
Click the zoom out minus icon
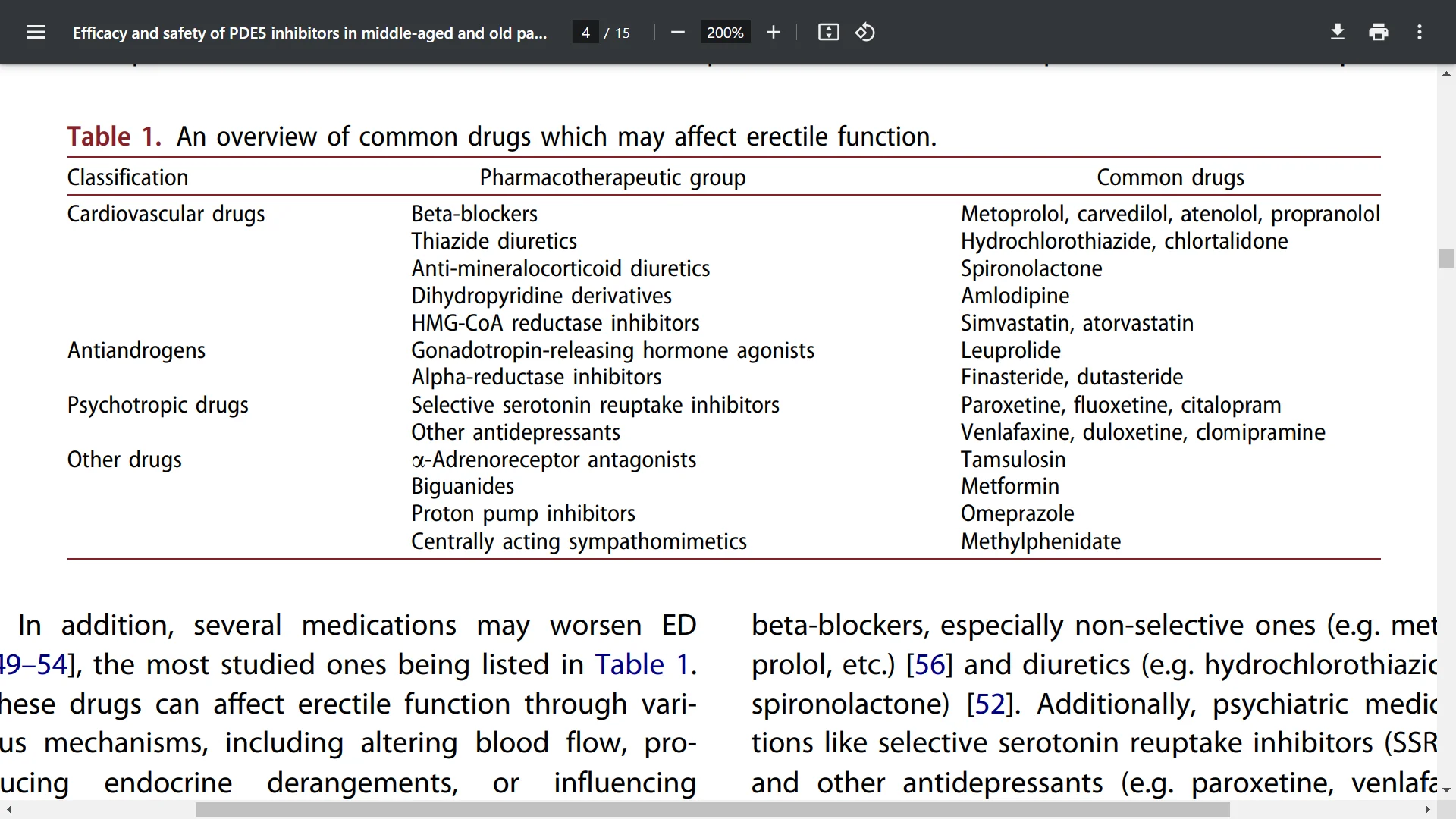(x=678, y=33)
